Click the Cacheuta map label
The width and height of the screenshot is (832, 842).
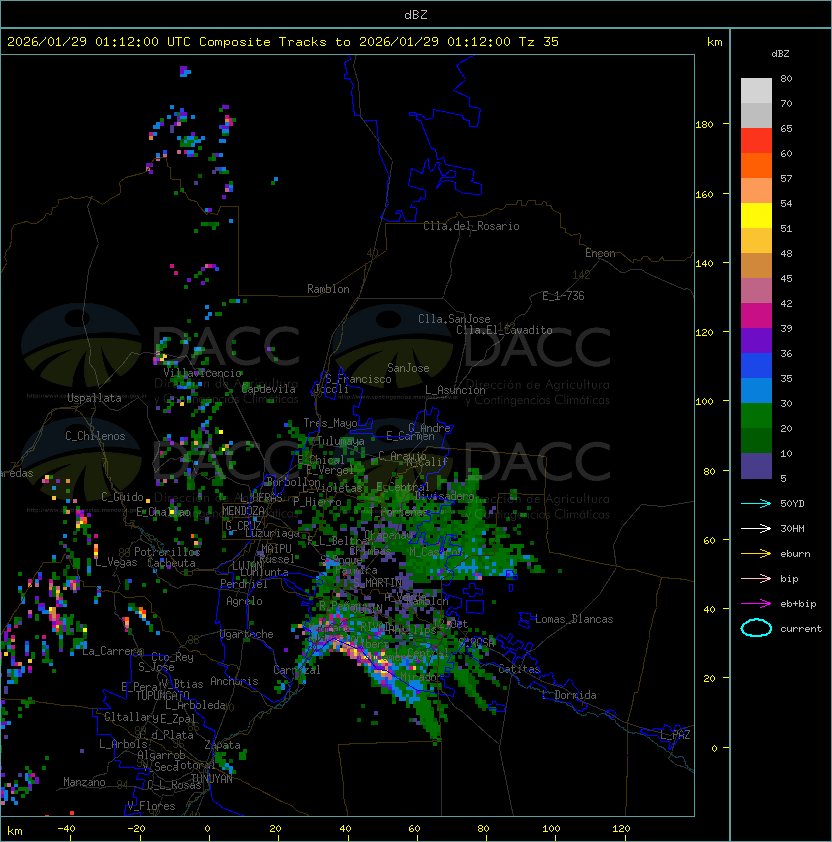pos(171,563)
